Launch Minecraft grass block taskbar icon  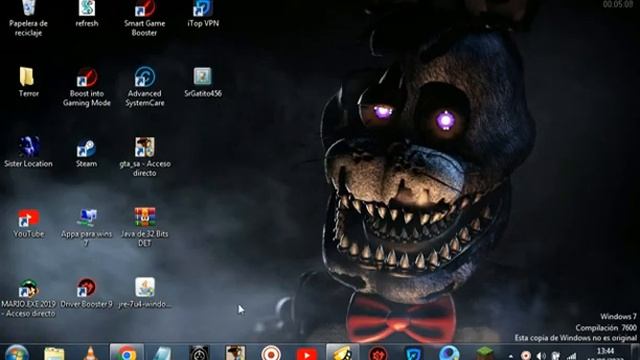484,353
